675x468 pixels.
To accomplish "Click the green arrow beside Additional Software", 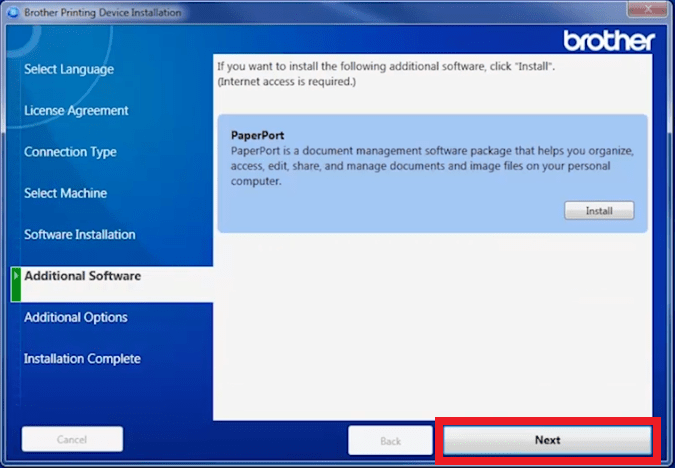I will tap(16, 284).
